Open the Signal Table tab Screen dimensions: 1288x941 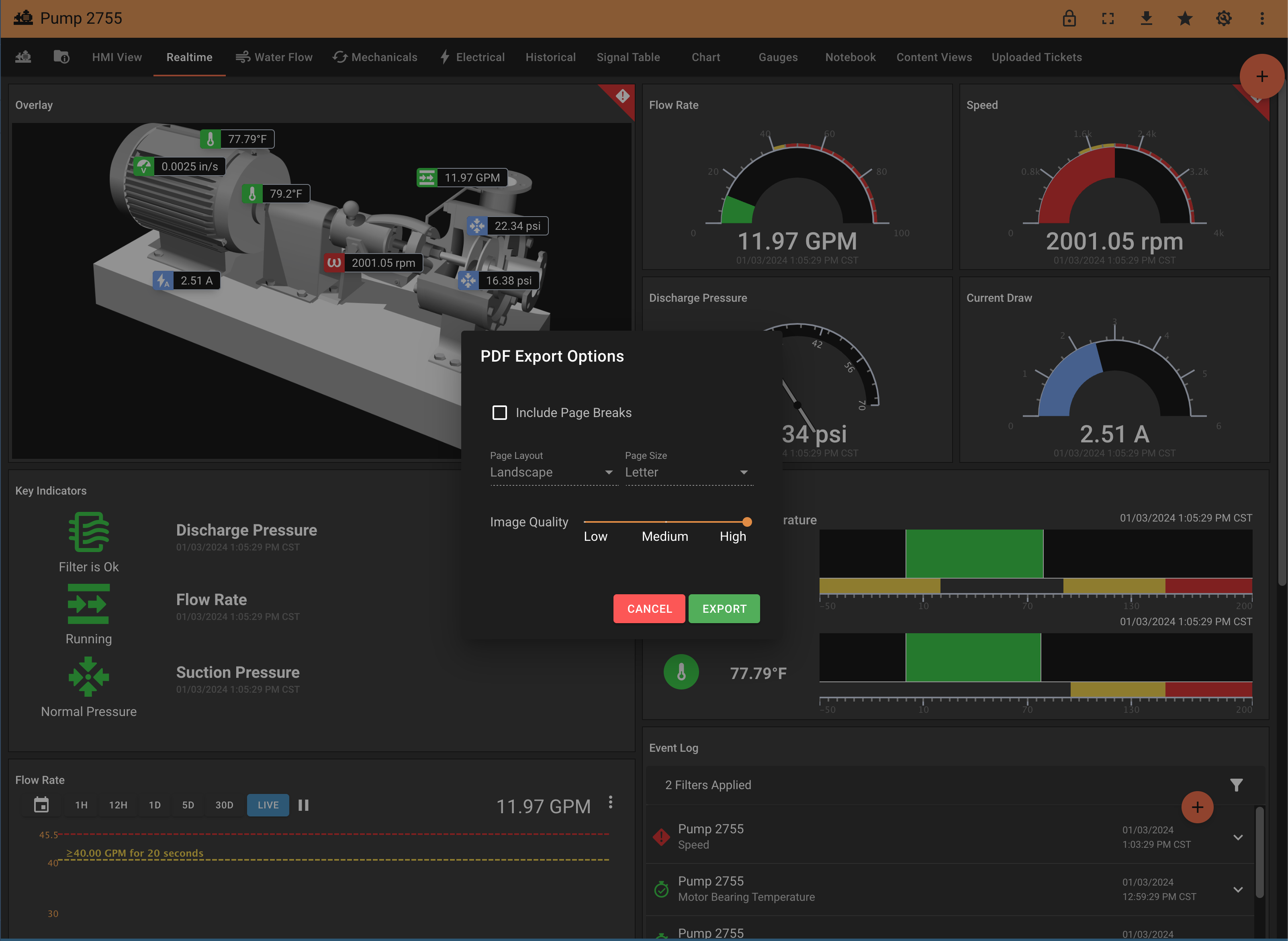(628, 57)
